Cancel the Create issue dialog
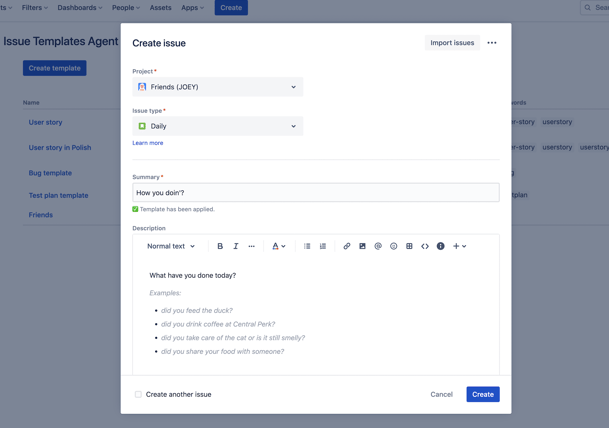Image resolution: width=609 pixels, height=428 pixels. click(x=442, y=394)
